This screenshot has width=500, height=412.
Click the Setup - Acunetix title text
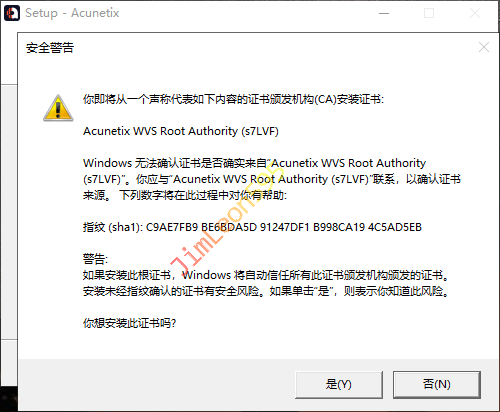click(72, 13)
